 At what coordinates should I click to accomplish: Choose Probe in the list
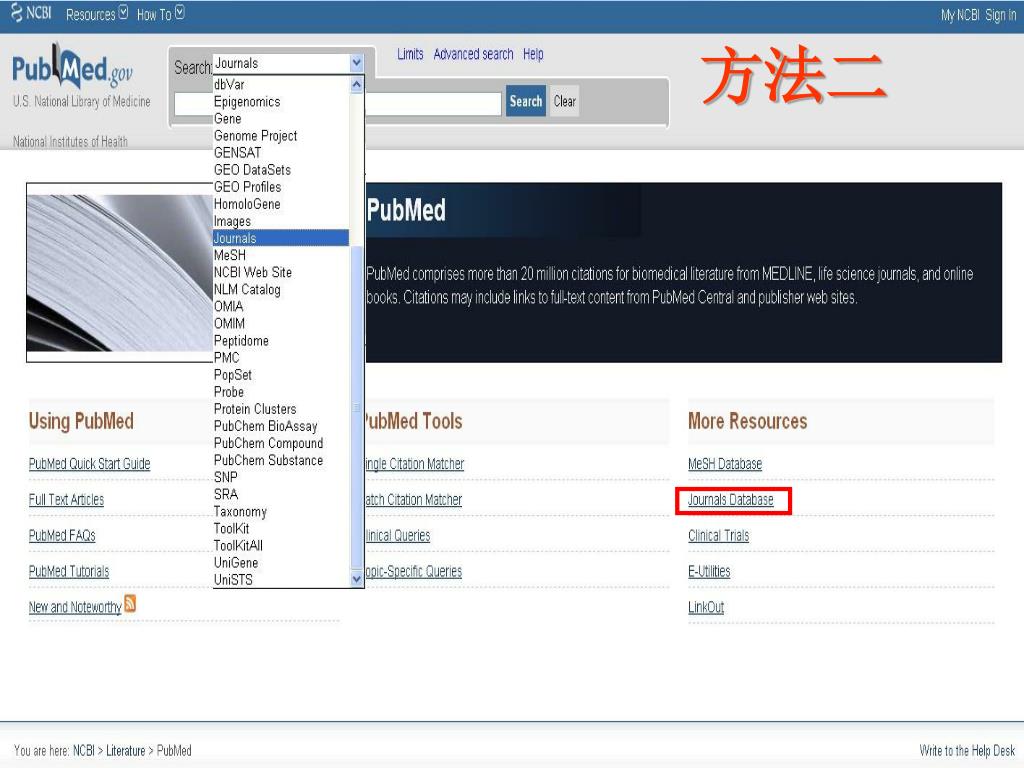[x=281, y=391]
